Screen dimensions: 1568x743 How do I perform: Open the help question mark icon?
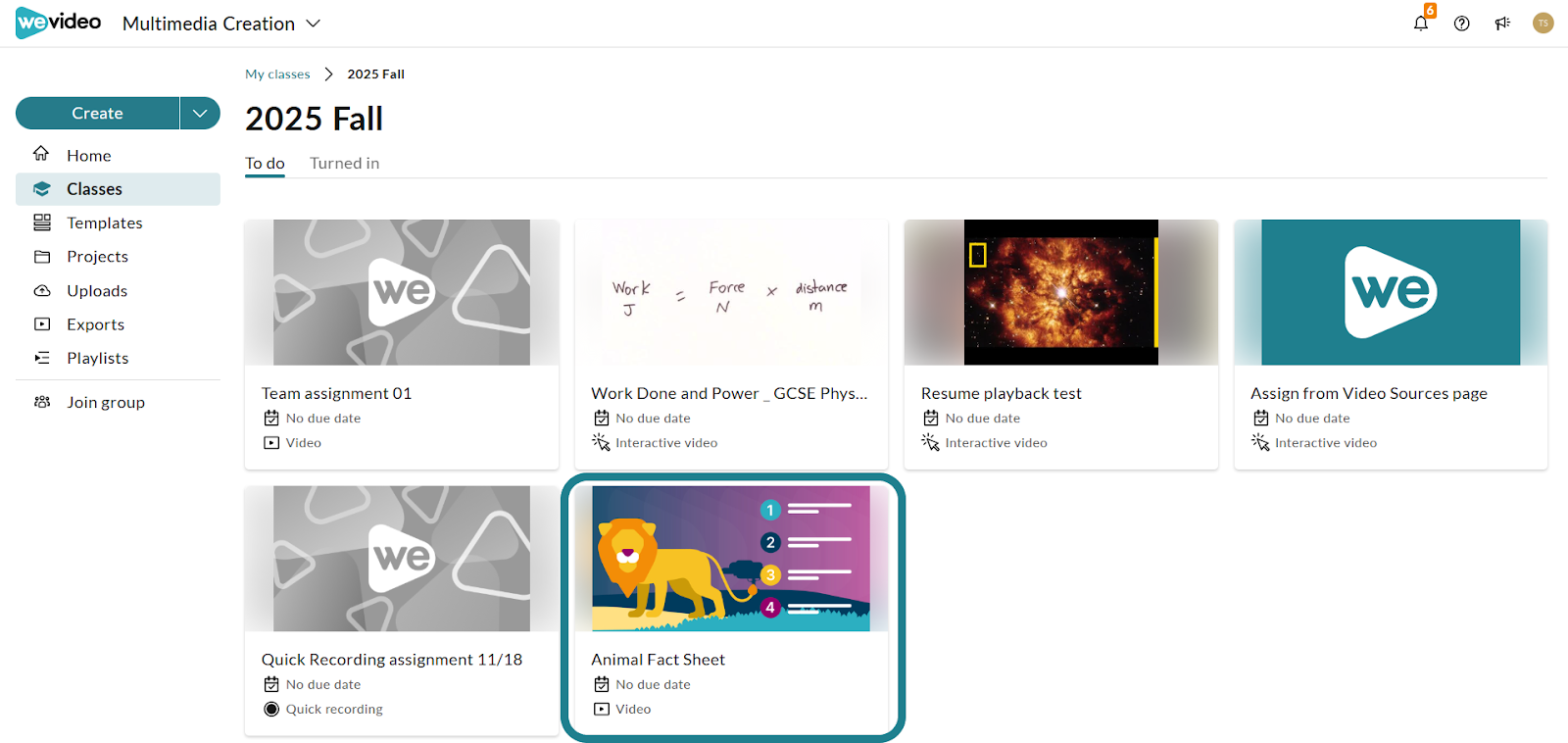[x=1462, y=24]
